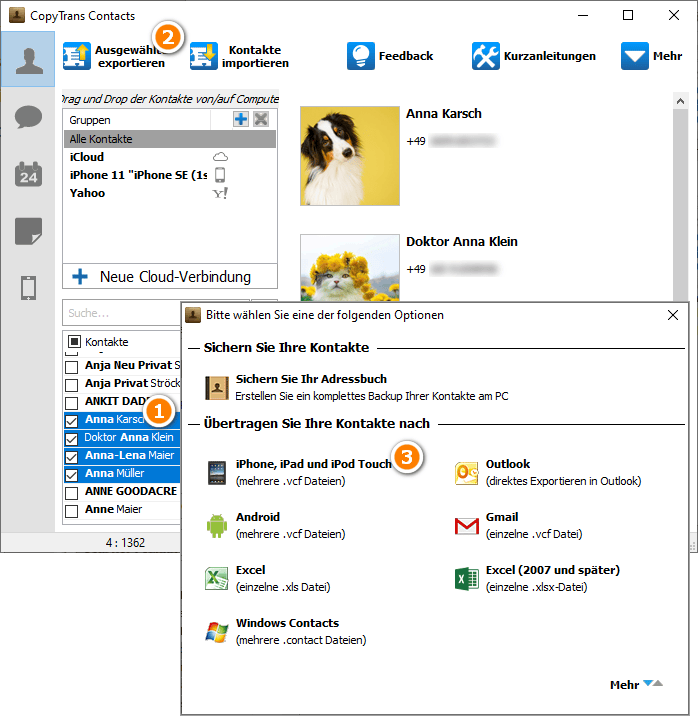698x721 pixels.
Task: Click Anna Karsch dog photo thumbnail
Action: point(350,156)
